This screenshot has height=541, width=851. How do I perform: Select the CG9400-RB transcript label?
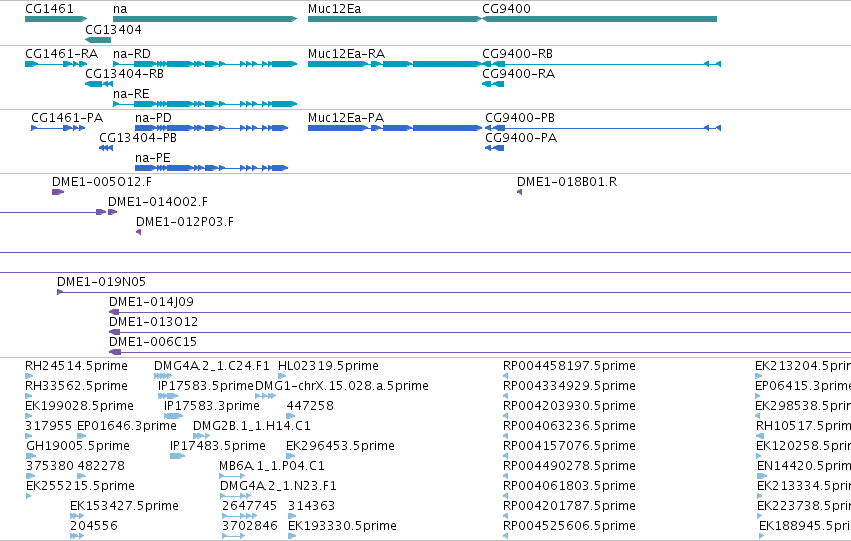point(517,54)
